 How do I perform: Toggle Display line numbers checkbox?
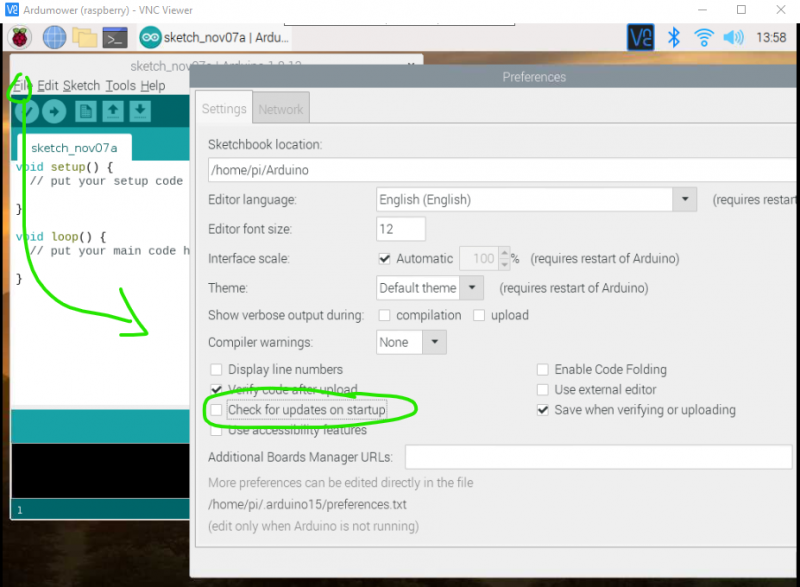coord(216,369)
